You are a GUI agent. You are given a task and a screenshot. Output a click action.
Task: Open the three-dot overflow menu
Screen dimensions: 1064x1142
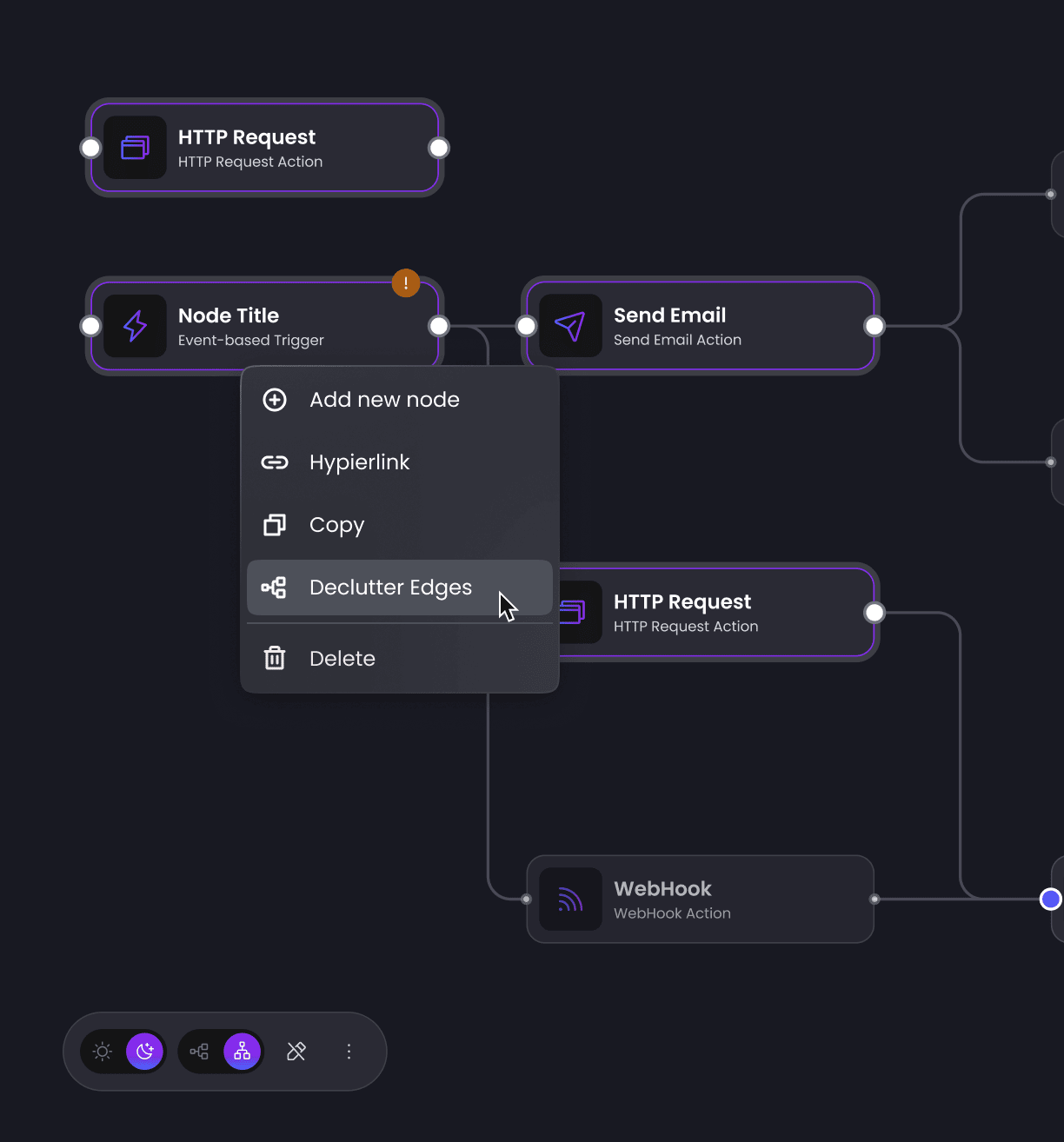(x=349, y=1051)
